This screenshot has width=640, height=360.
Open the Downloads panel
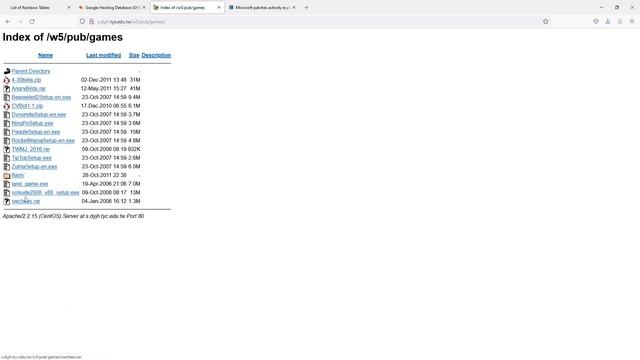(608, 22)
